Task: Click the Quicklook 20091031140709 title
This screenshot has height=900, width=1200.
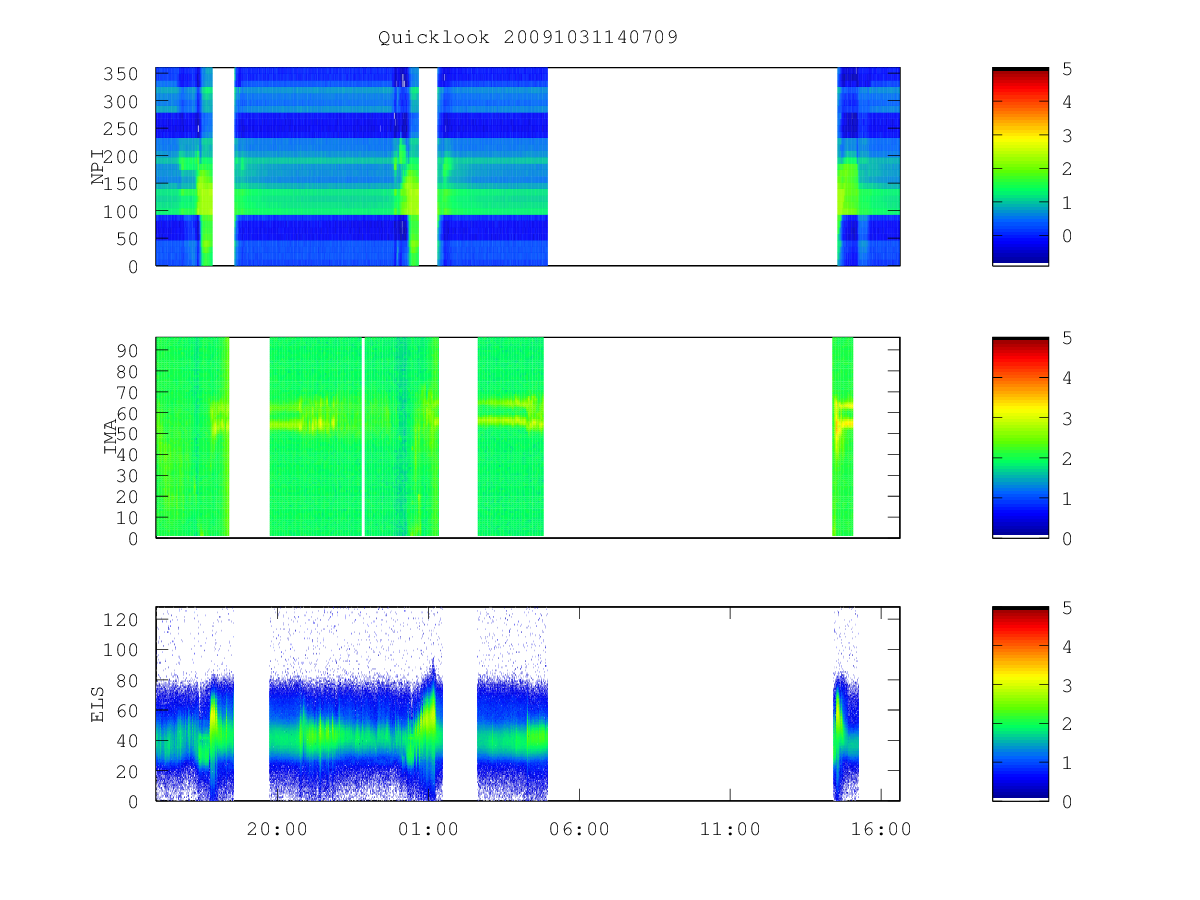Action: click(x=528, y=37)
